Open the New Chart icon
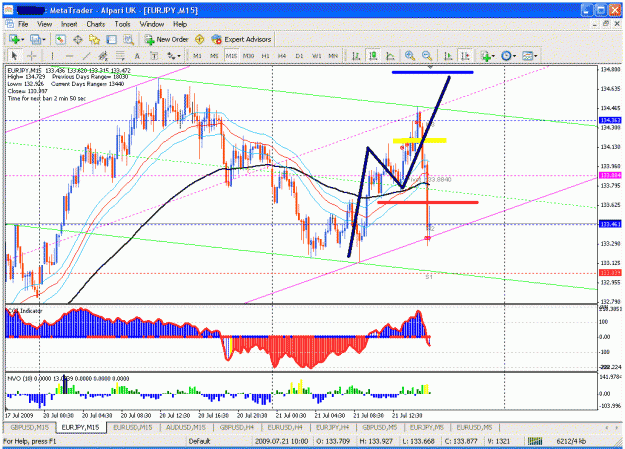The image size is (625, 449). 14,39
